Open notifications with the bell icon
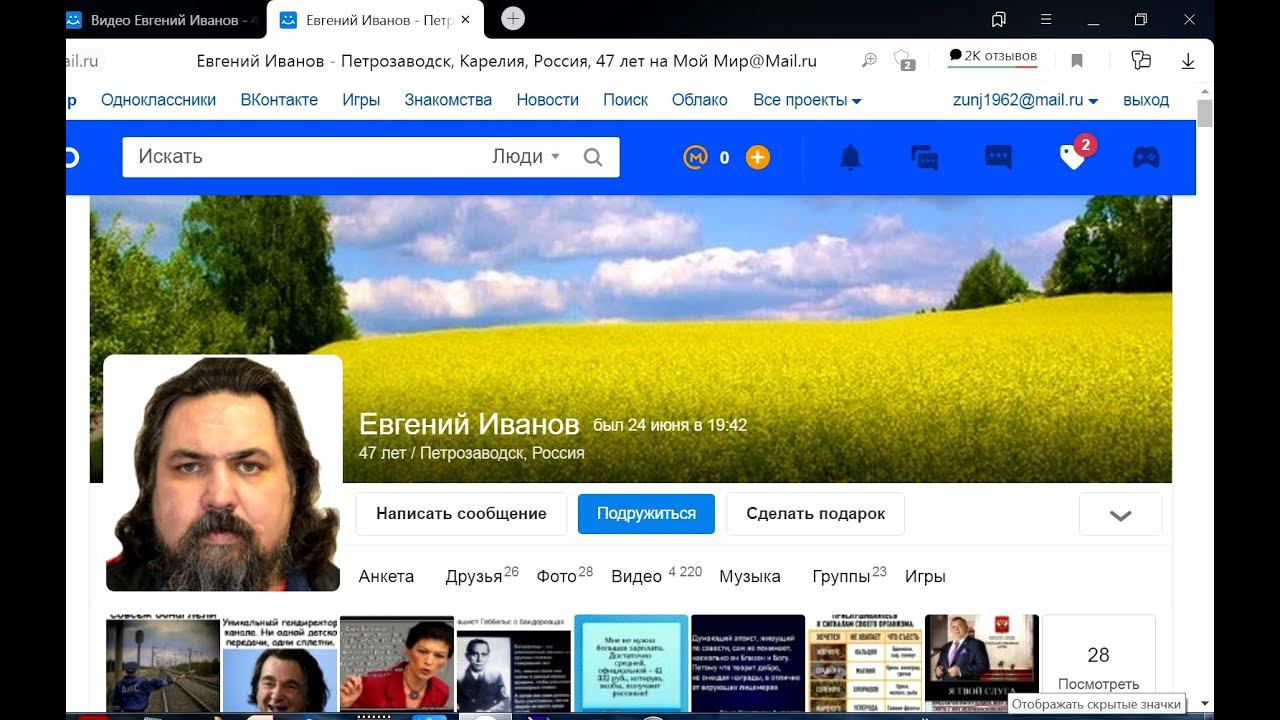This screenshot has height=720, width=1280. click(x=850, y=157)
